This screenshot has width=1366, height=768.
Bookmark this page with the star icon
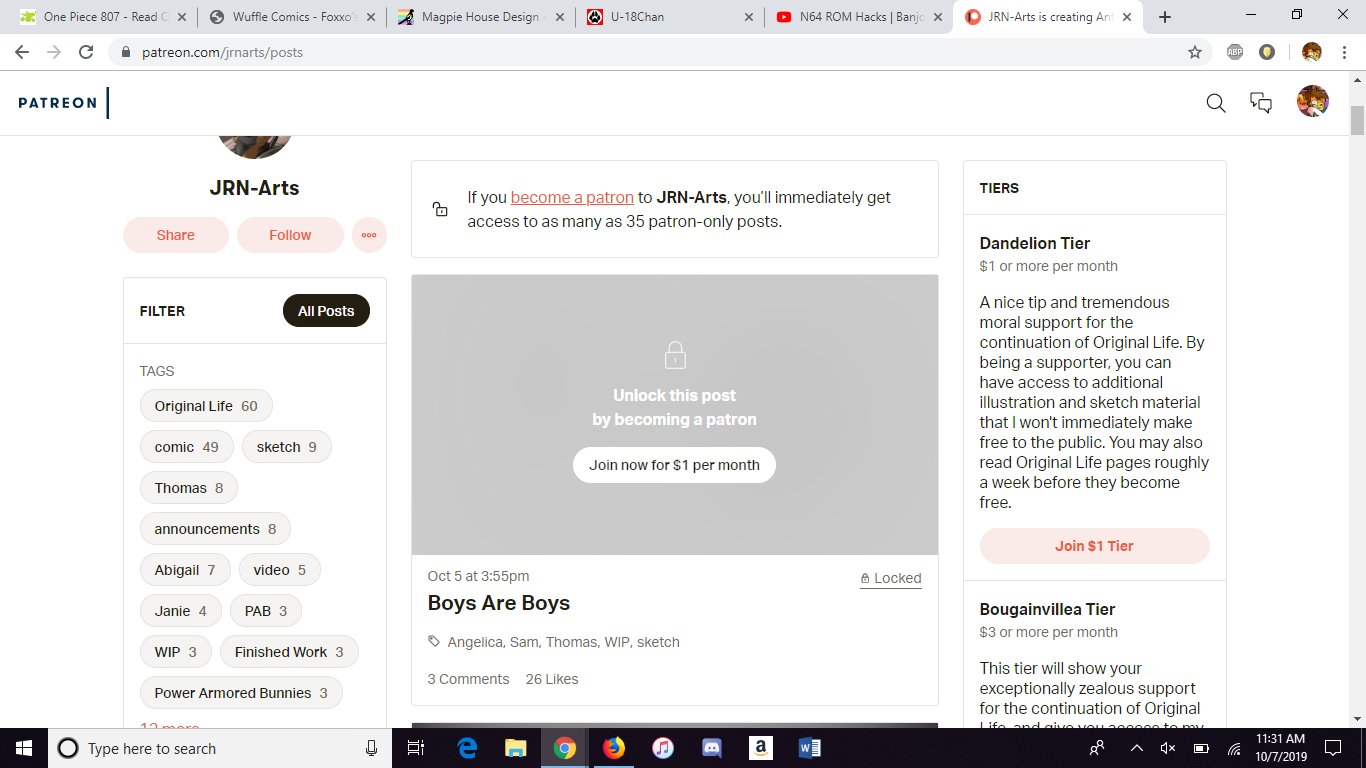click(1194, 52)
